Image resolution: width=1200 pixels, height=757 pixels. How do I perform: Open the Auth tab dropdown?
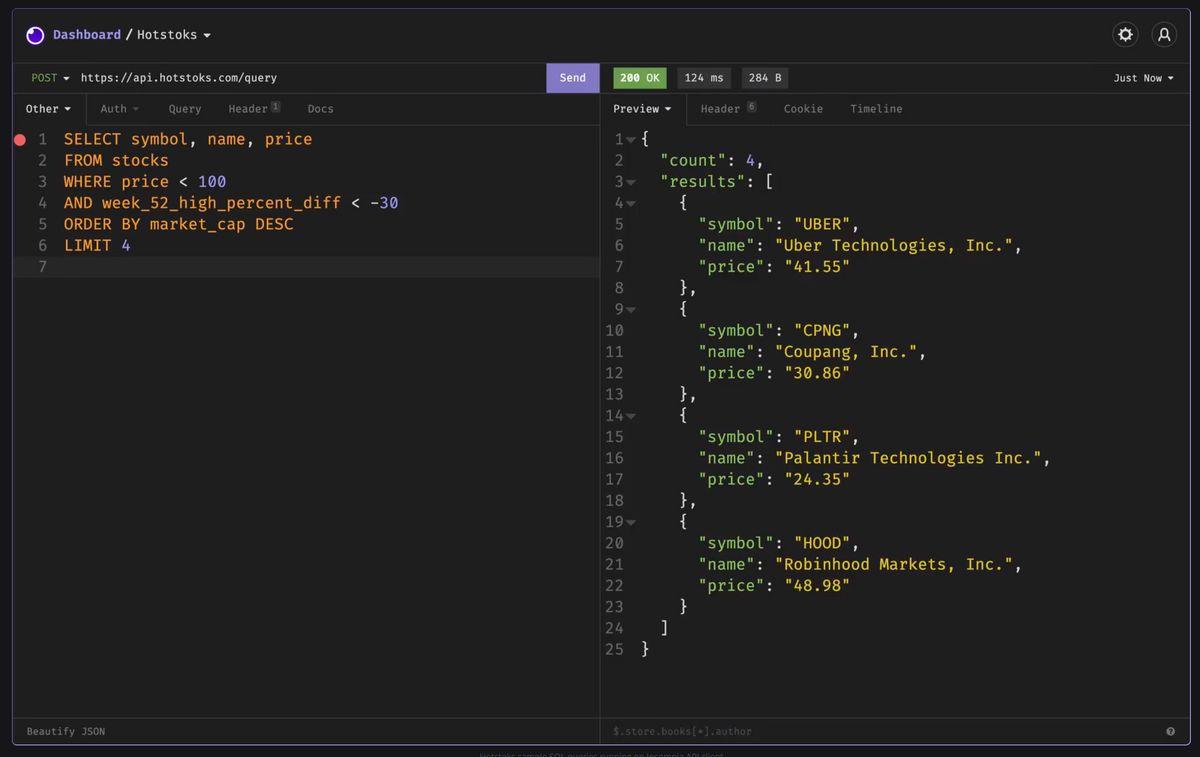(120, 109)
